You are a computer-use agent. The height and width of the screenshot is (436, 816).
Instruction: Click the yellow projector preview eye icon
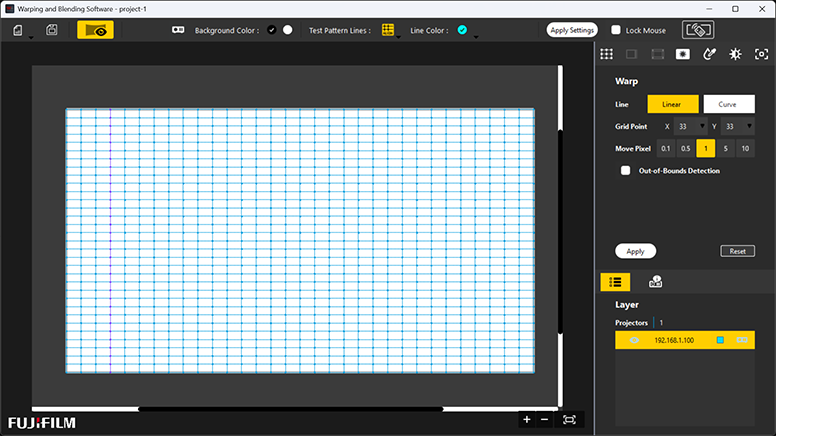[95, 30]
